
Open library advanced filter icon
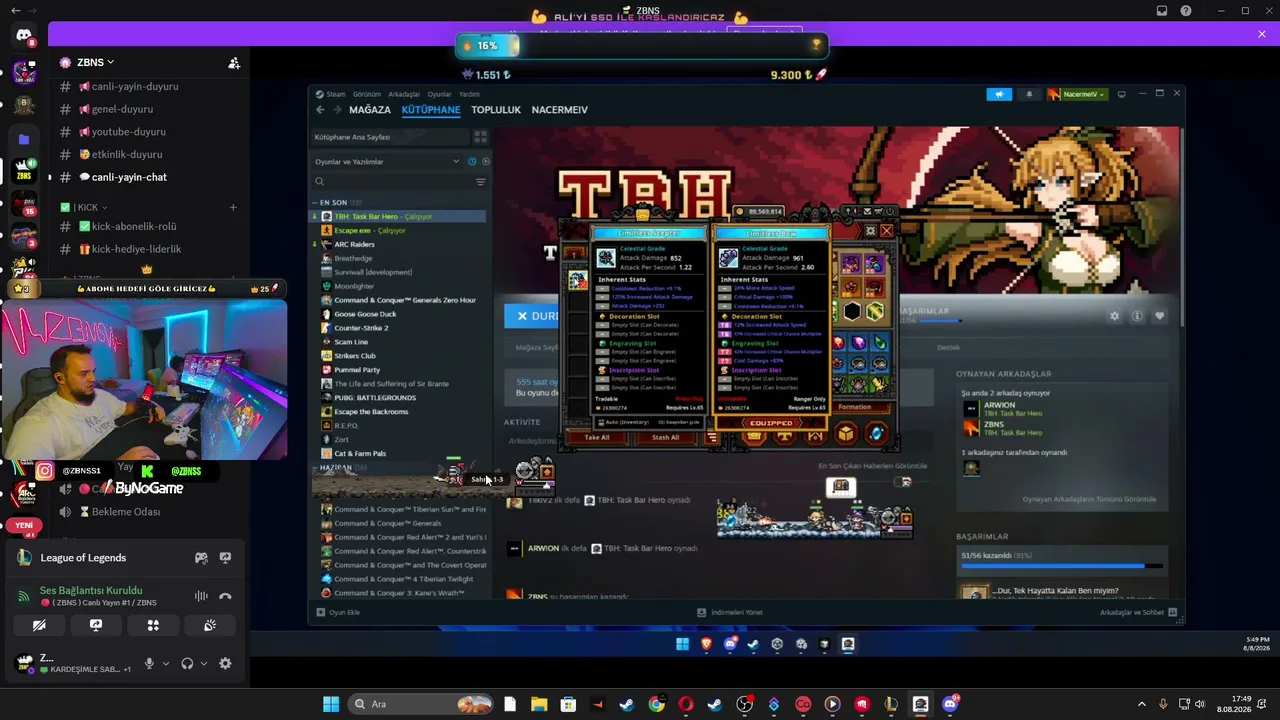coord(480,182)
